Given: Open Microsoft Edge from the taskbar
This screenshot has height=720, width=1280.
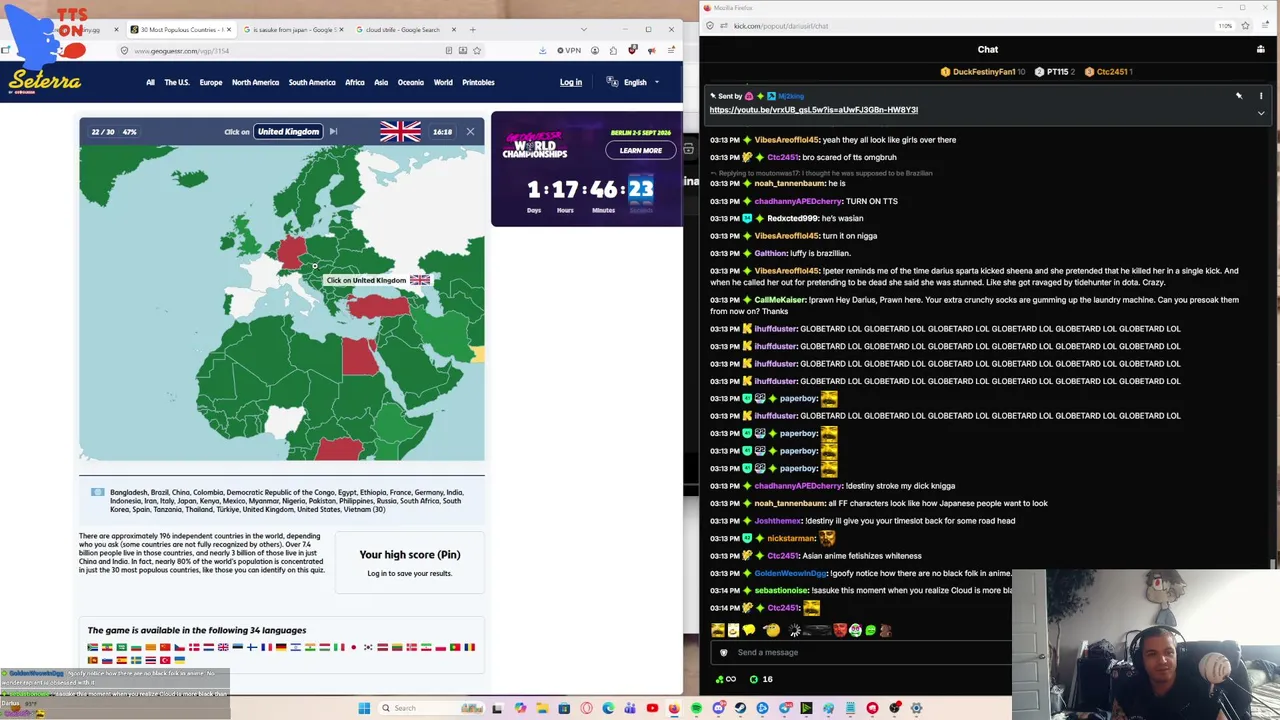Looking at the screenshot, I should [608, 708].
